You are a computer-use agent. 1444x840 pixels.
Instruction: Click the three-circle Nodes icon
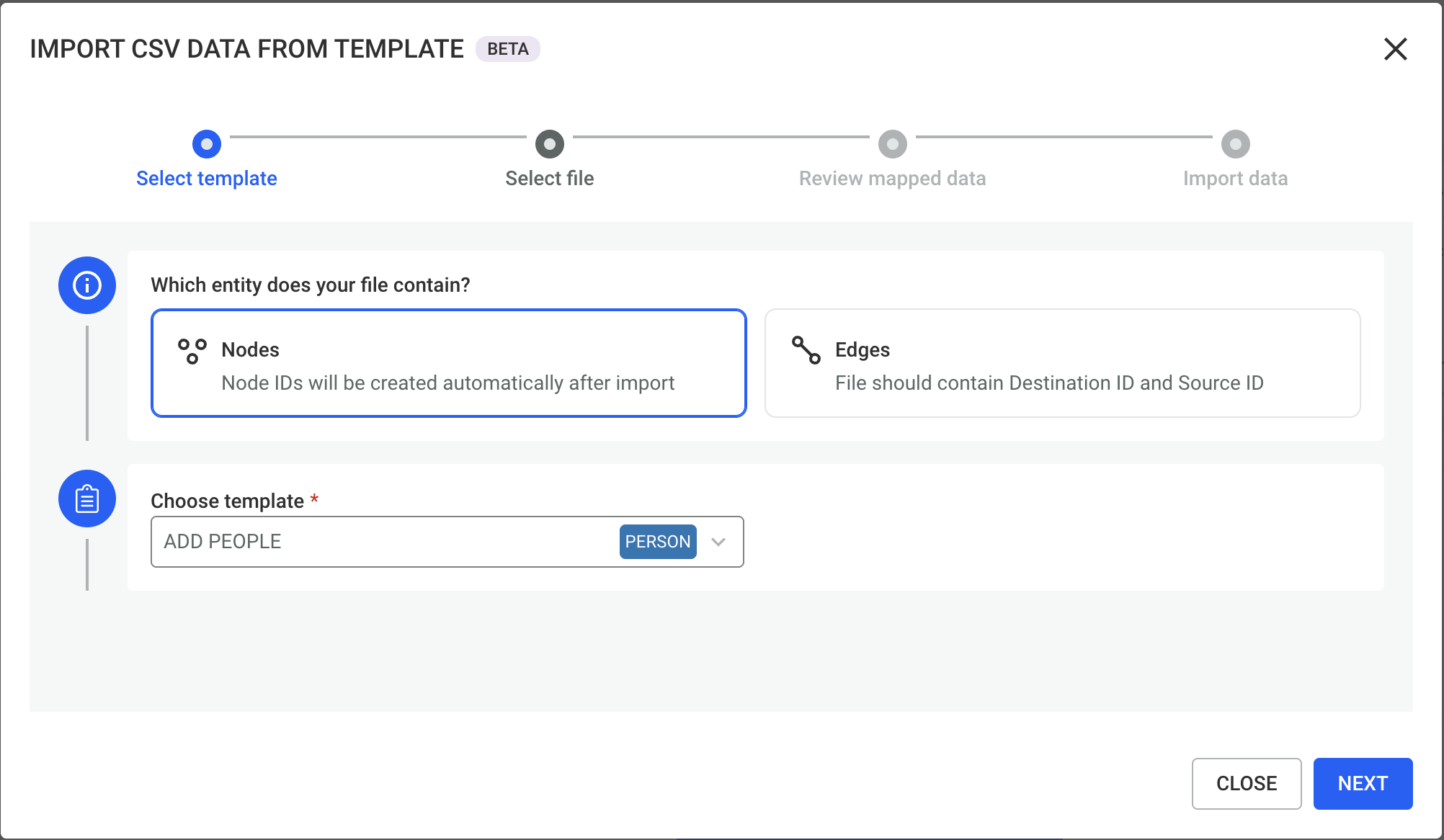pos(192,351)
